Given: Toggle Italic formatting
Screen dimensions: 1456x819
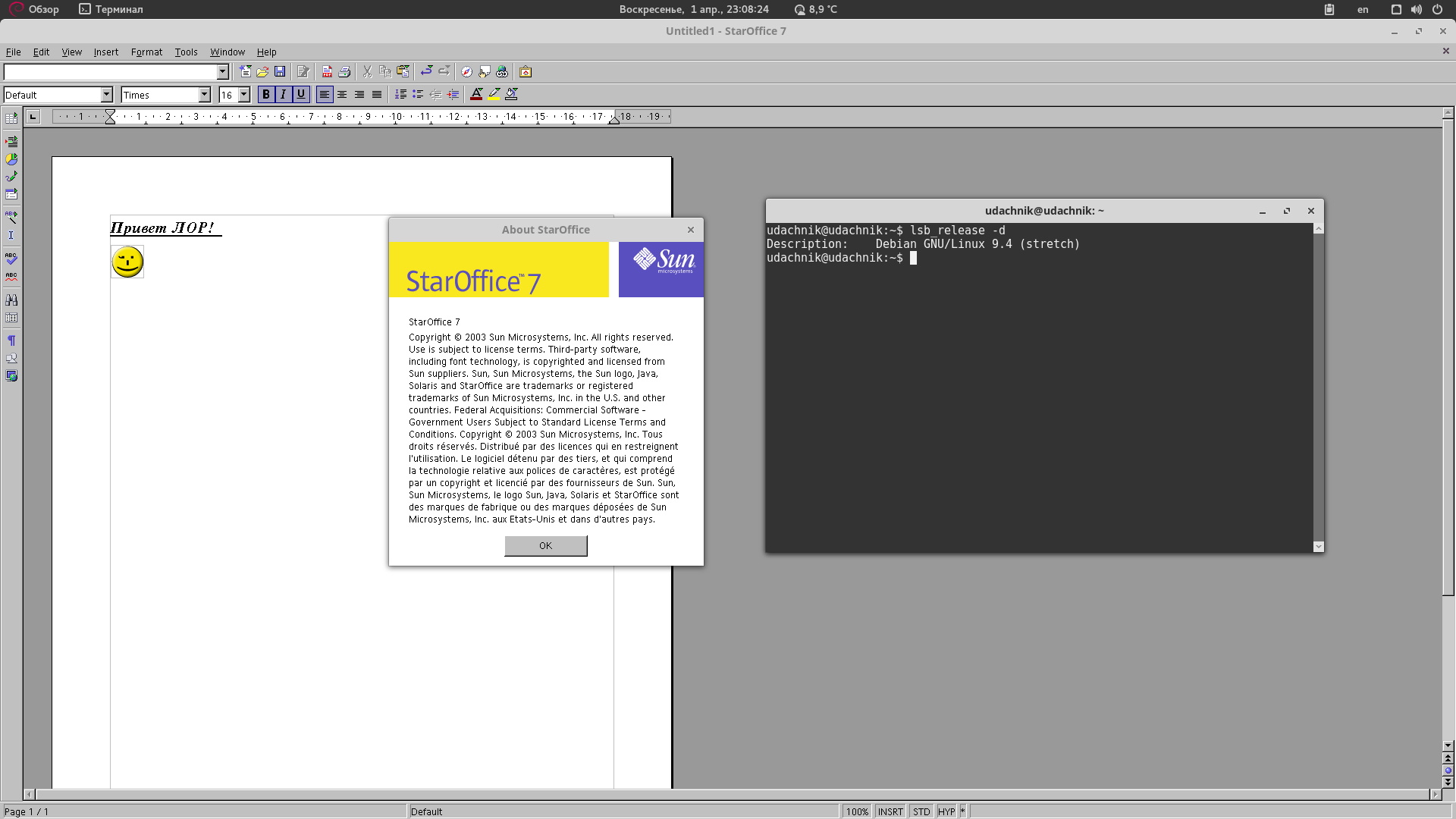Looking at the screenshot, I should tap(283, 94).
